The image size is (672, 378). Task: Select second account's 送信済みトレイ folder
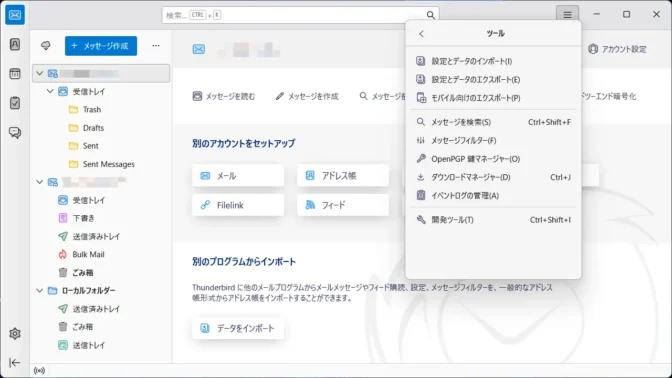pyautogui.click(x=101, y=236)
